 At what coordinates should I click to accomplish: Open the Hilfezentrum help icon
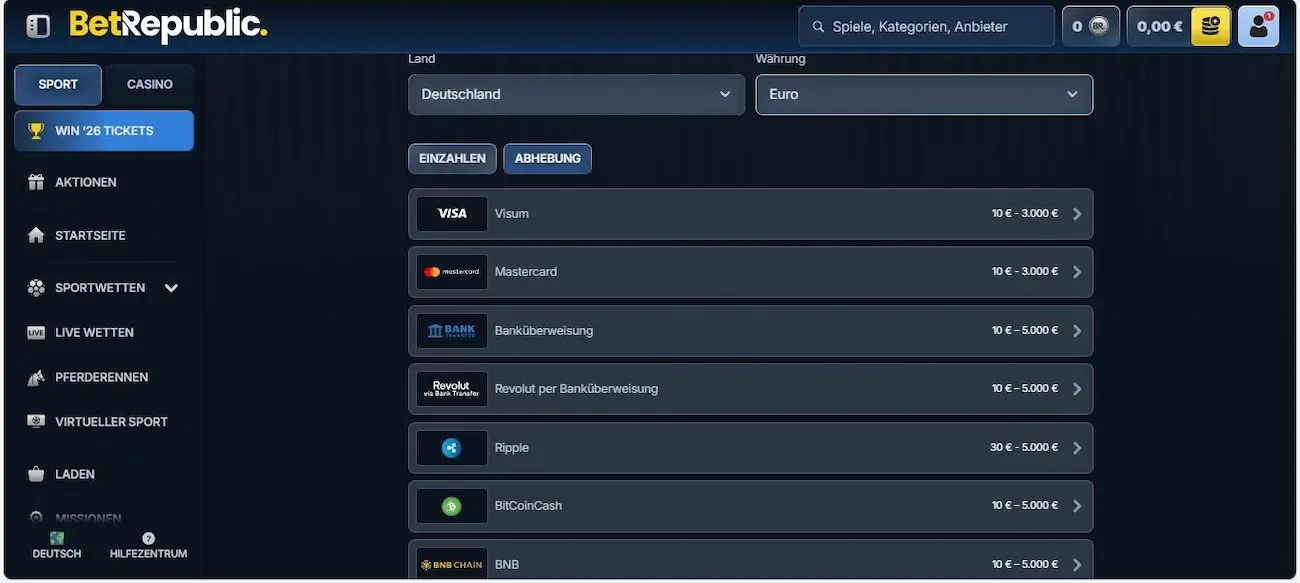tap(148, 539)
